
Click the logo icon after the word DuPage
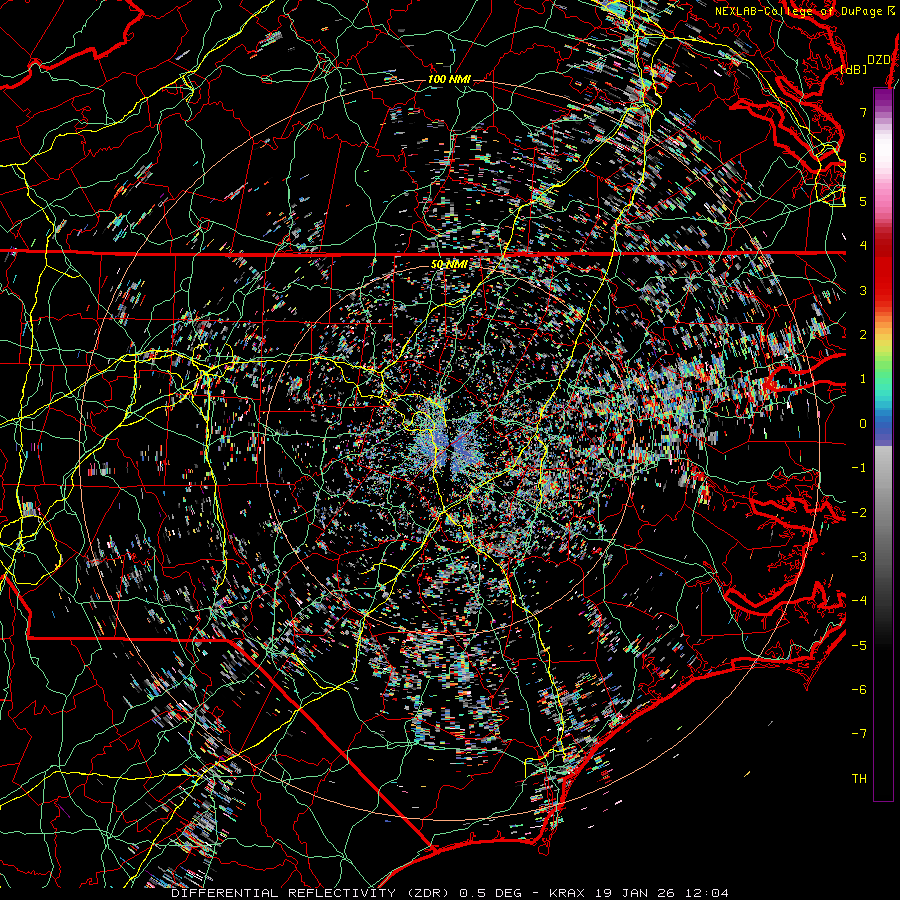[891, 11]
